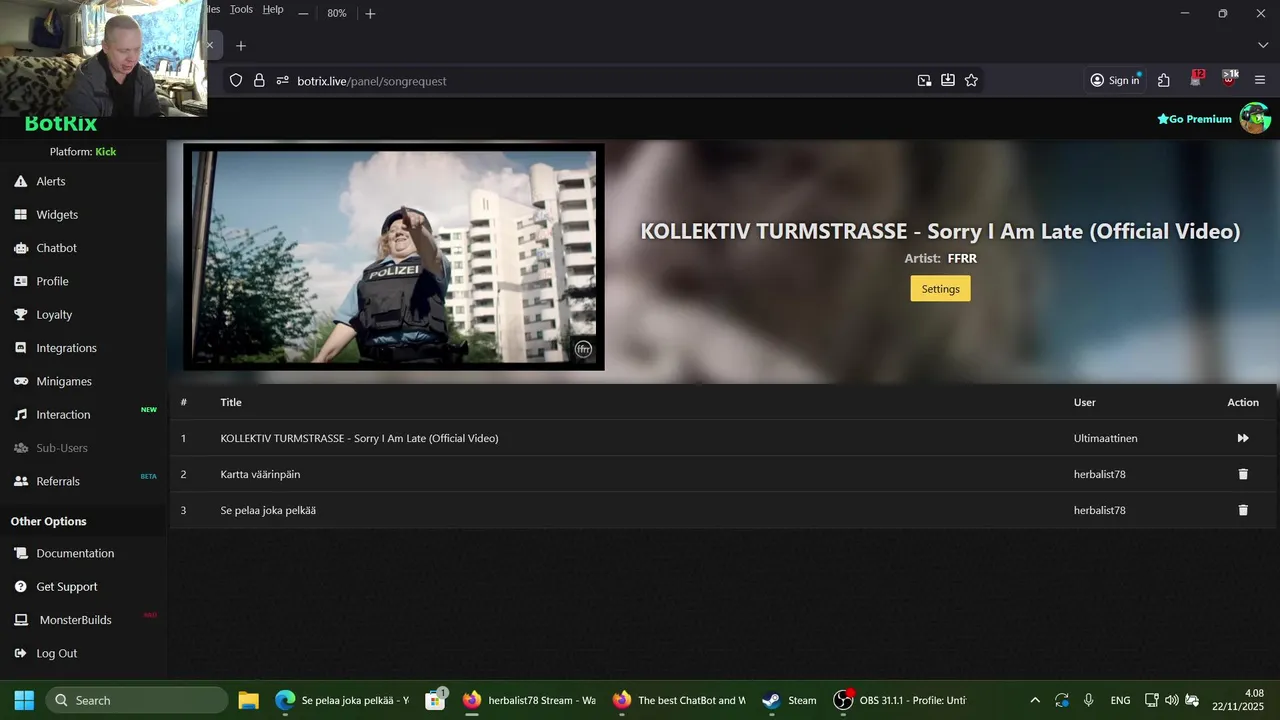Switch to herbalist78 Stream Firefox window
1280x720 pixels.
pos(530,700)
